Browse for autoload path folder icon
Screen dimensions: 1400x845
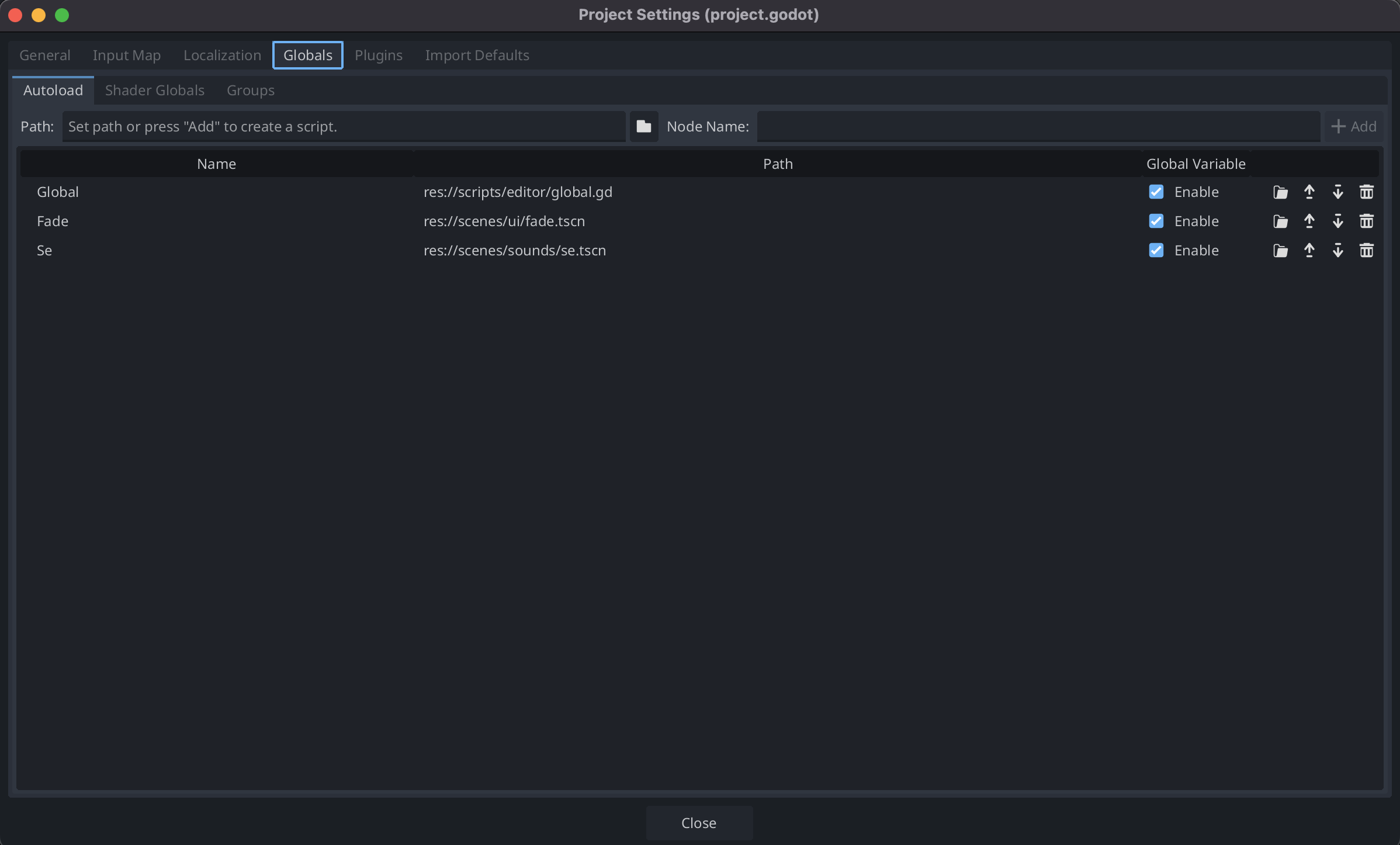point(643,127)
